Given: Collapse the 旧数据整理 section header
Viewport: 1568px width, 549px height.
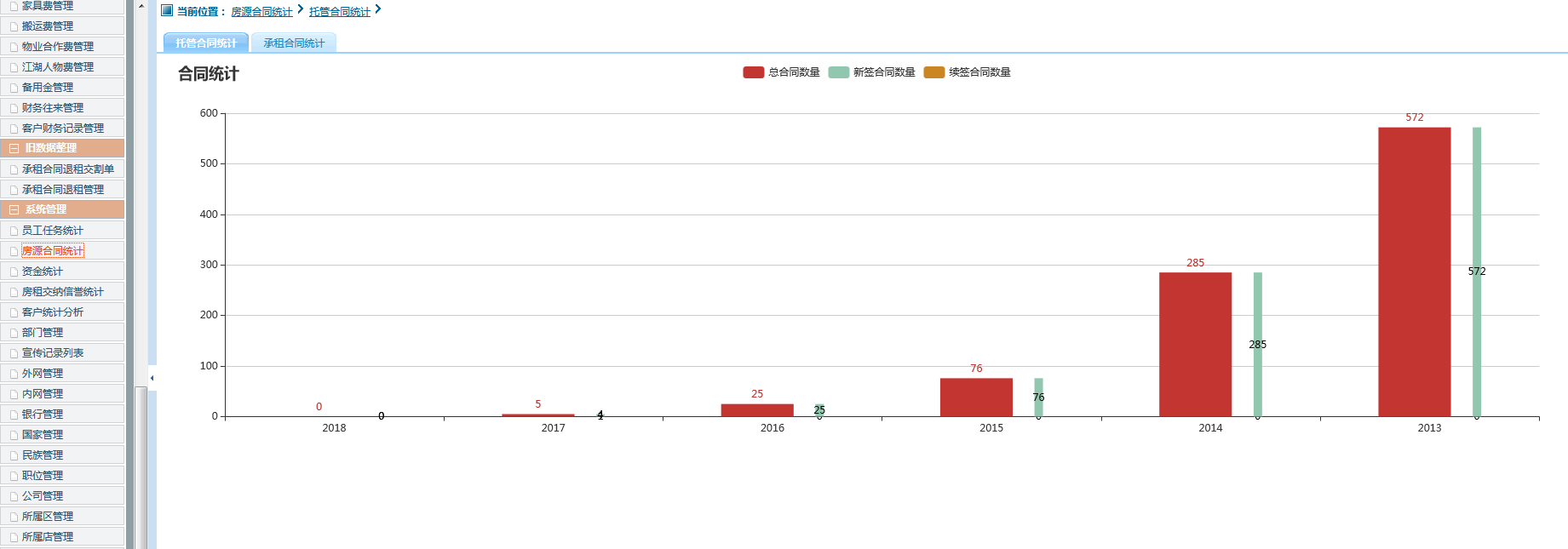Looking at the screenshot, I should pyautogui.click(x=62, y=148).
